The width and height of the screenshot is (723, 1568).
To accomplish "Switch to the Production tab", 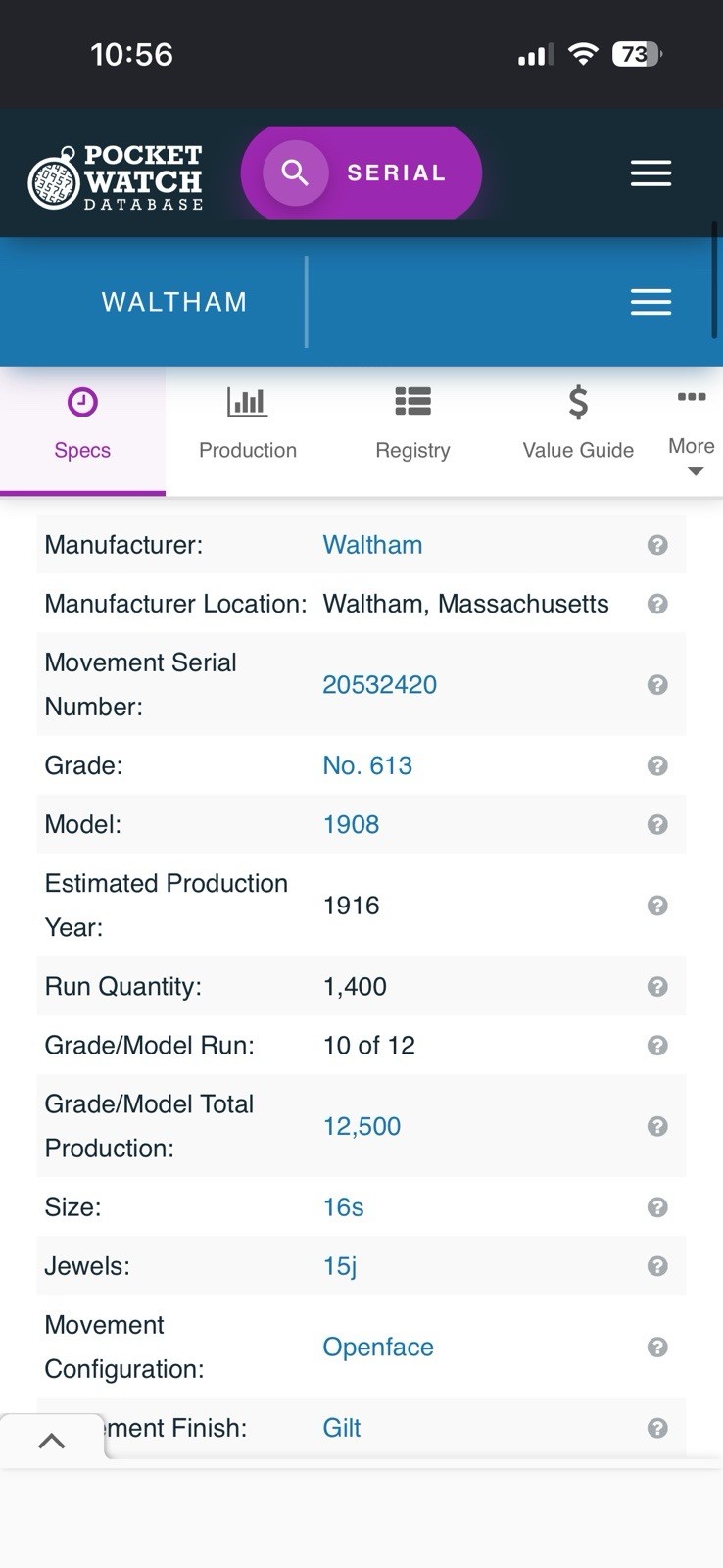I will tap(248, 430).
